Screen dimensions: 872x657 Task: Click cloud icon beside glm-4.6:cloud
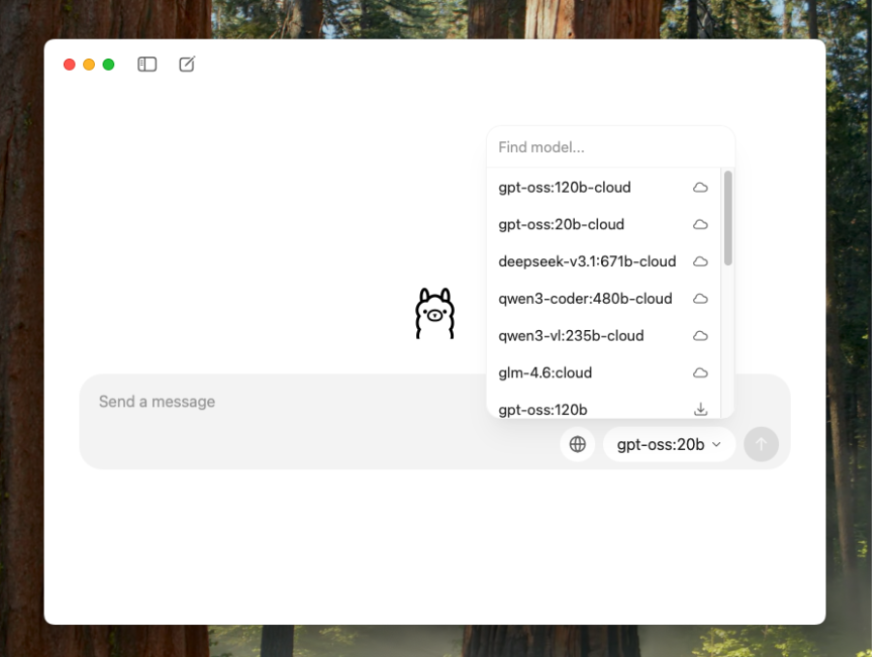pyautogui.click(x=700, y=373)
